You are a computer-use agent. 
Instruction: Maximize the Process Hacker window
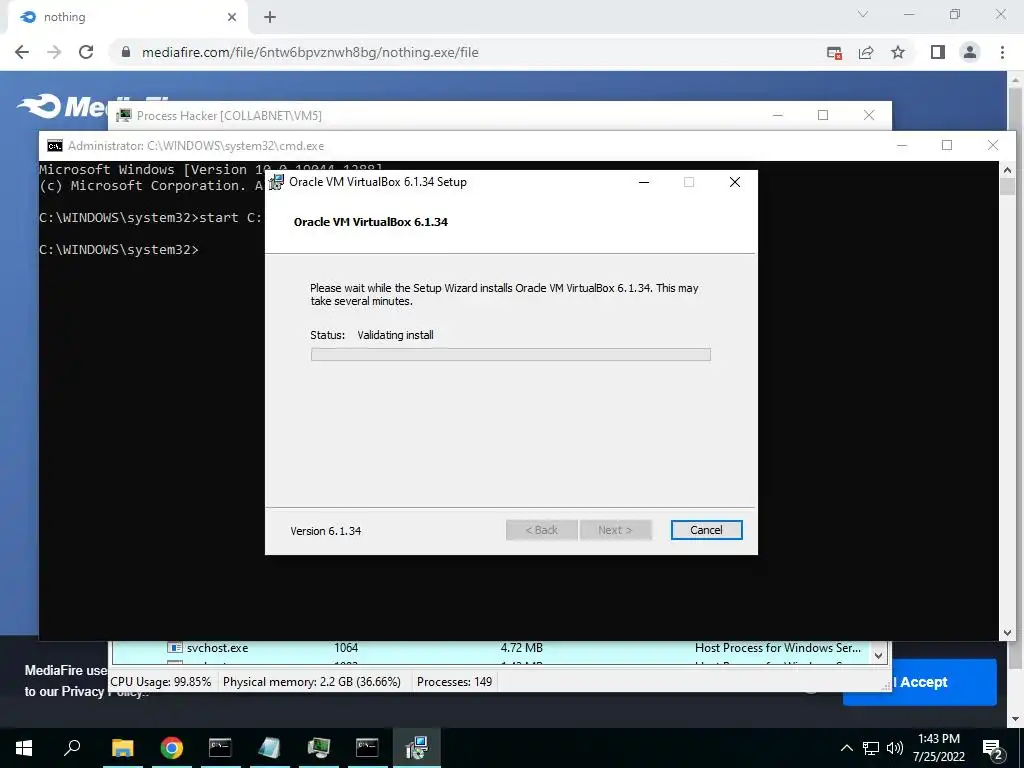click(823, 115)
